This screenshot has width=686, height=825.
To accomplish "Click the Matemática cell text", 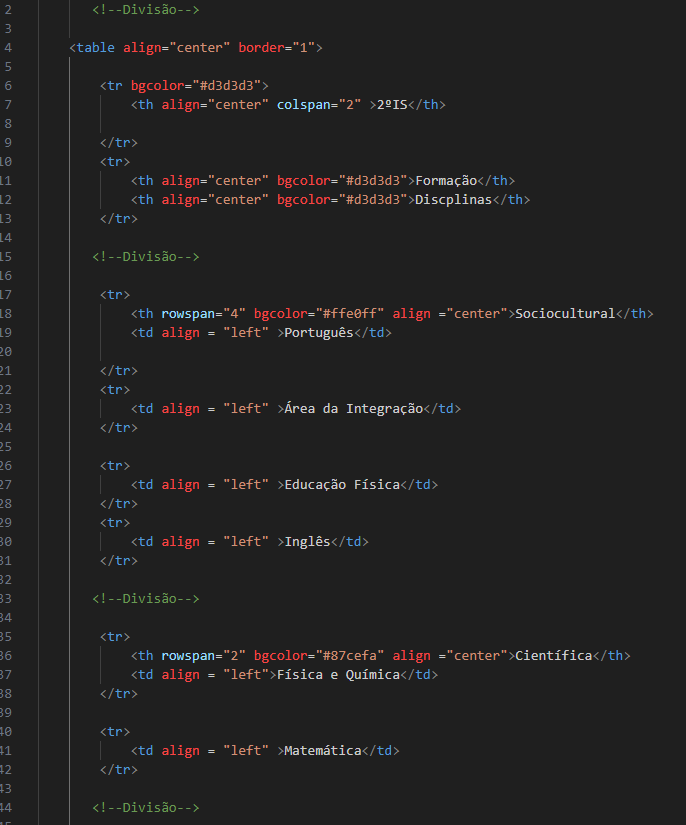I will tap(323, 751).
